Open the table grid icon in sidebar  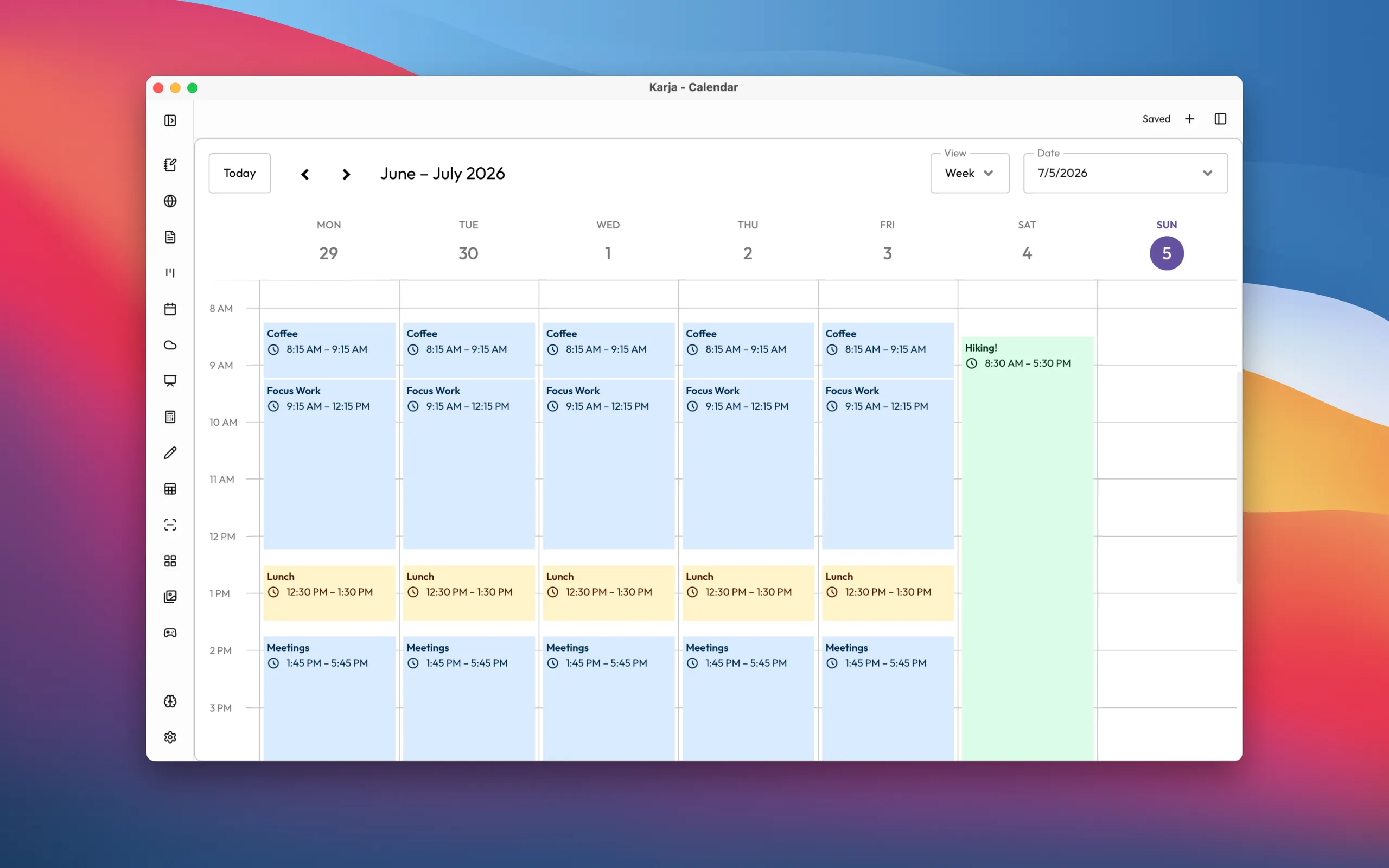click(x=170, y=489)
